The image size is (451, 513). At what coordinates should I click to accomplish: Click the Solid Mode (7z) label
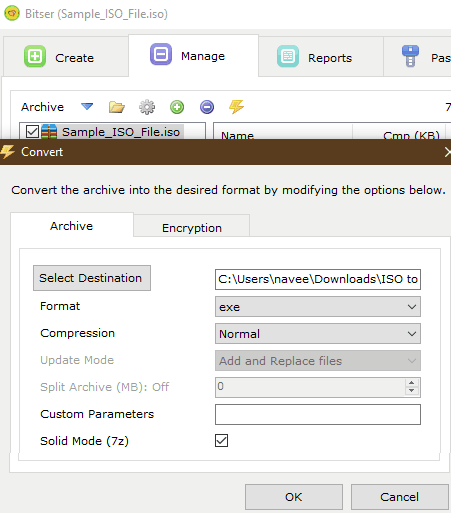coord(84,441)
